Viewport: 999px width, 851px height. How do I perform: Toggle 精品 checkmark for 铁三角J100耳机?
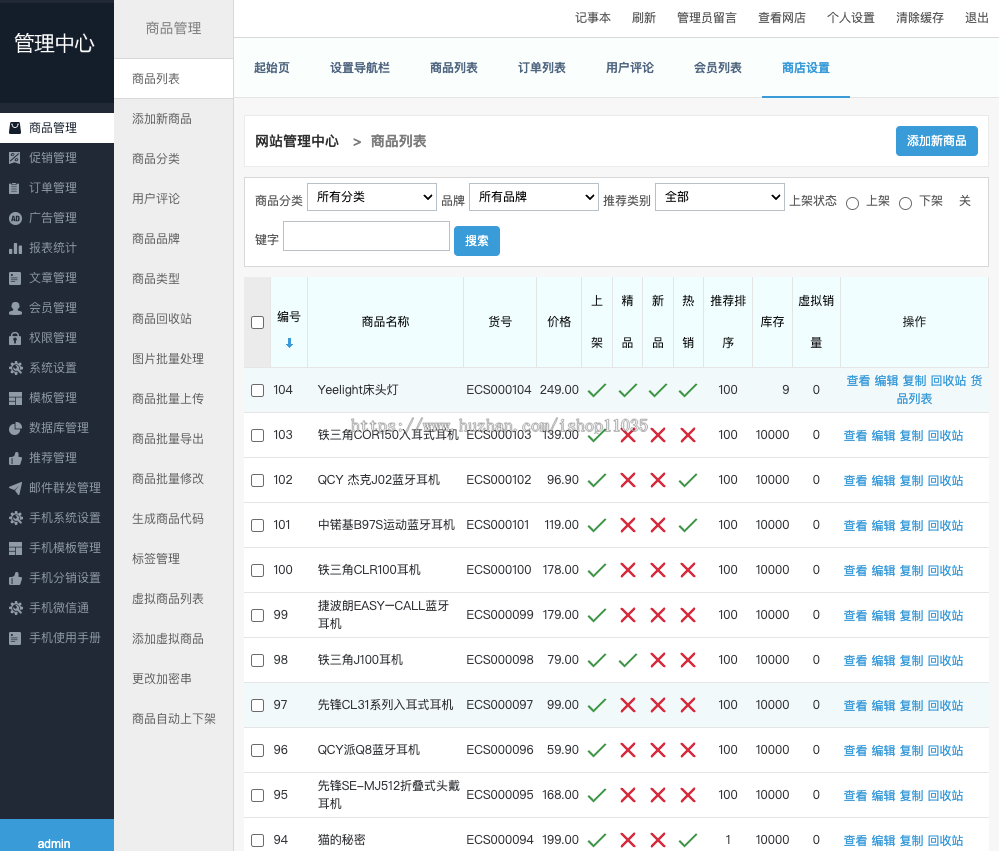(x=628, y=660)
